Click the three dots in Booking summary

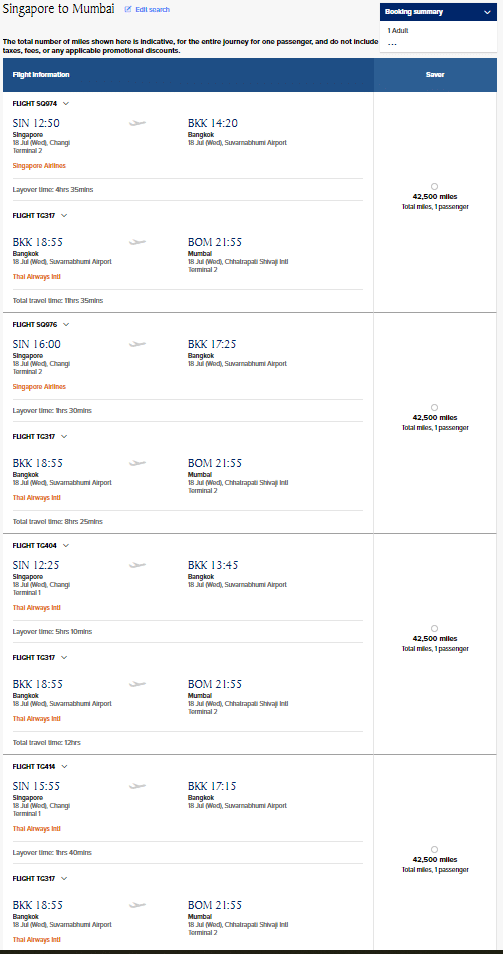click(x=392, y=44)
